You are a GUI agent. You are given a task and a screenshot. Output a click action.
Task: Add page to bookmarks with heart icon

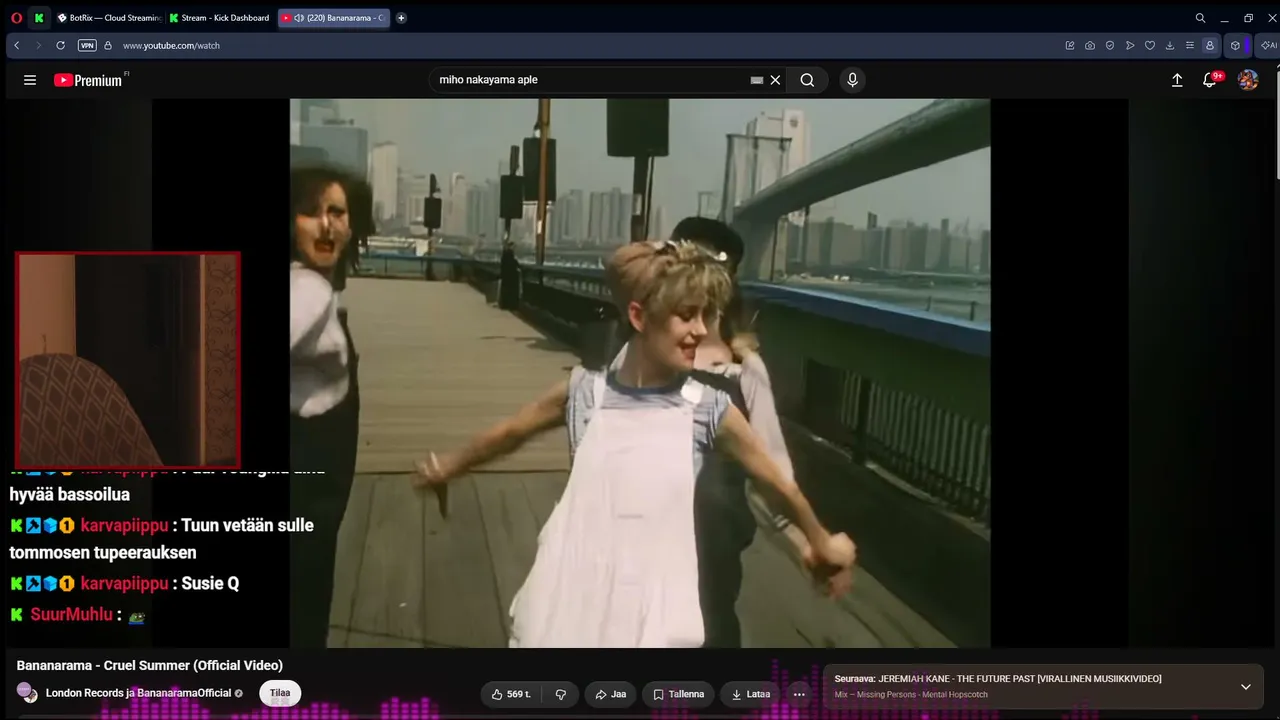click(1150, 45)
